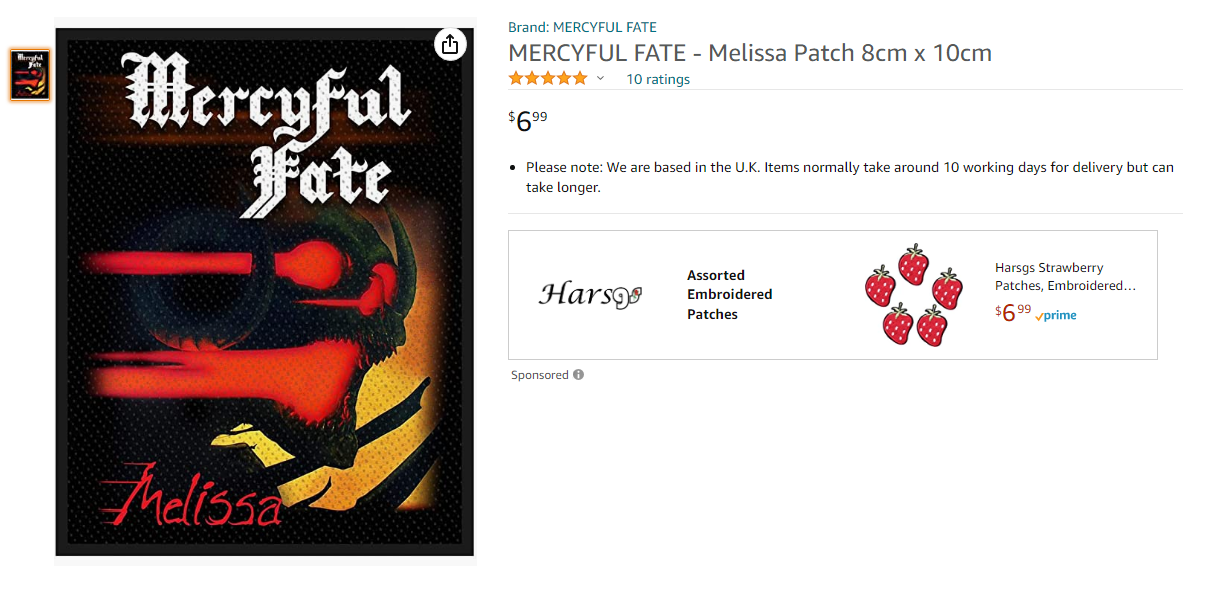Click the Harsgs brand logo
1212x614 pixels.
(x=590, y=294)
